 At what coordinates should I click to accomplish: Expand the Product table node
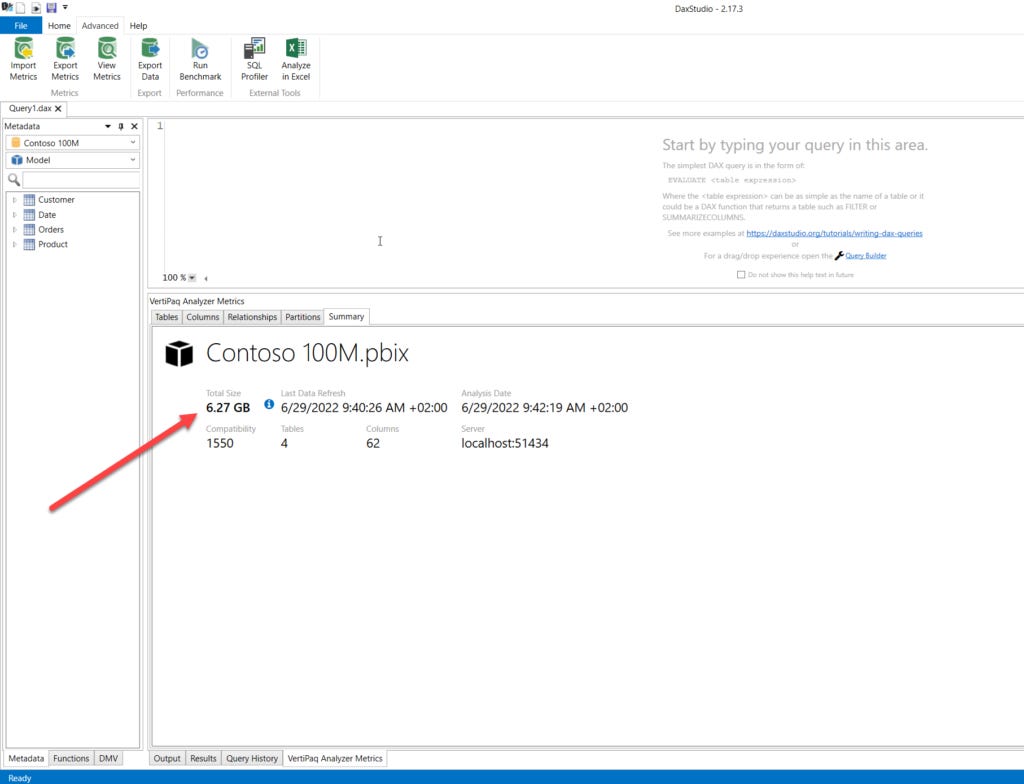point(15,244)
